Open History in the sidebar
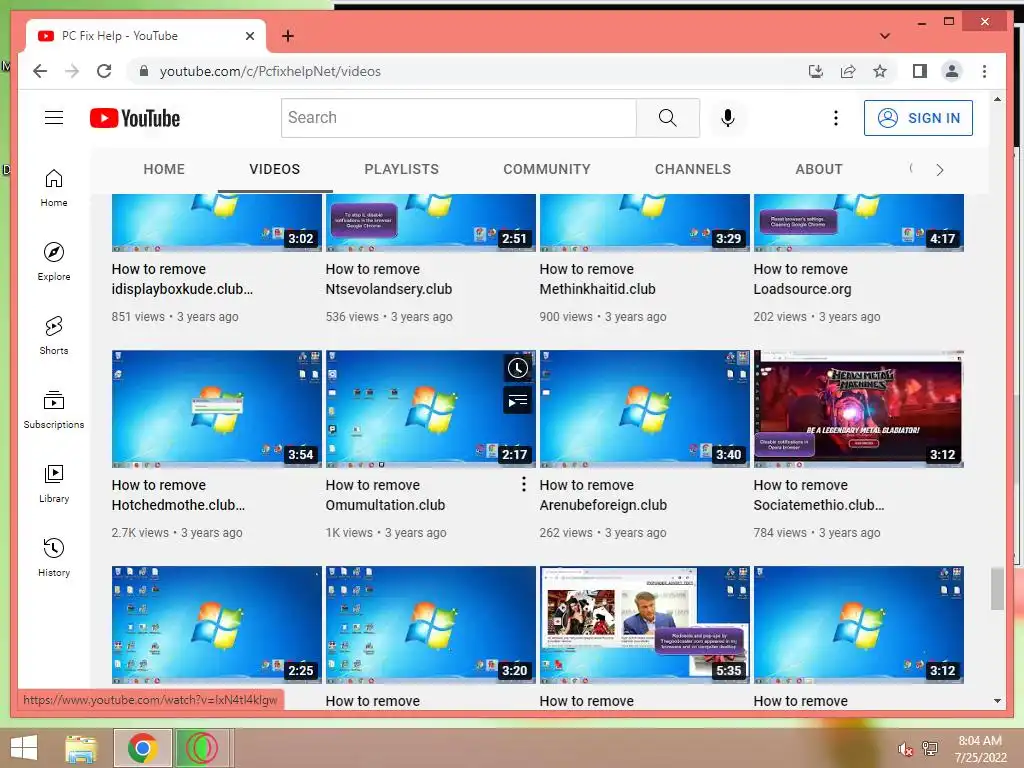This screenshot has width=1024, height=768. 54,557
